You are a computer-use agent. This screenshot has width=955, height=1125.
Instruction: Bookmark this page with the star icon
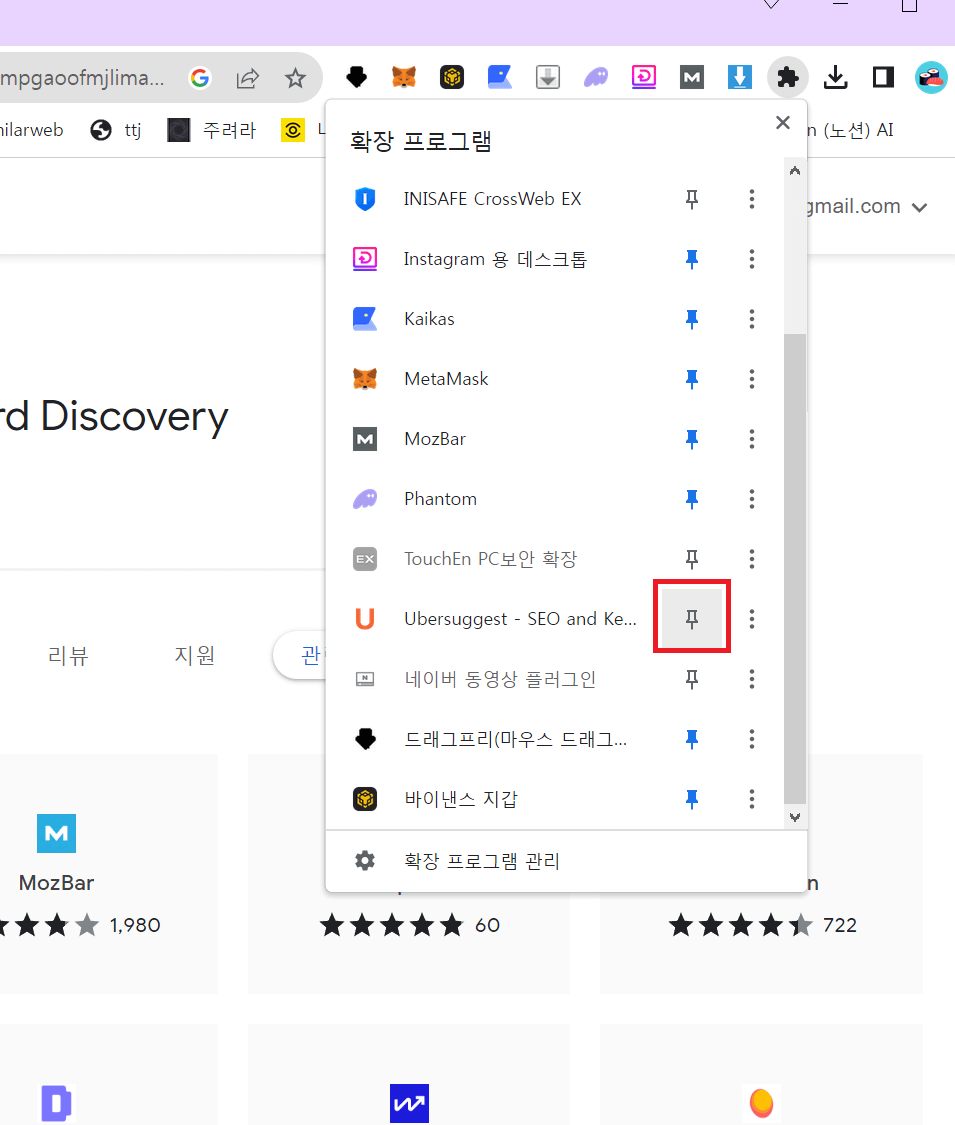295,77
